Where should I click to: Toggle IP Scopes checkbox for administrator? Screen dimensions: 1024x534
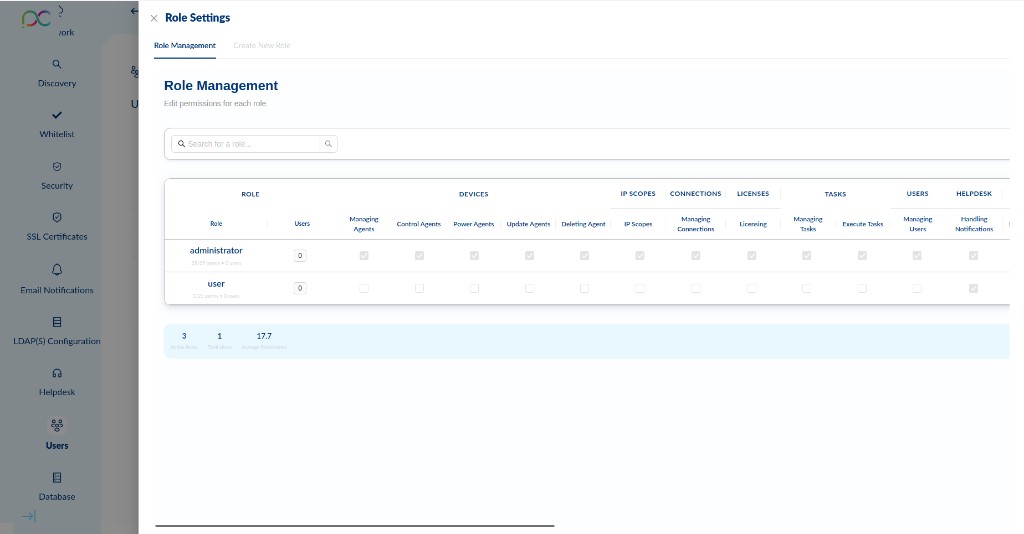639,256
